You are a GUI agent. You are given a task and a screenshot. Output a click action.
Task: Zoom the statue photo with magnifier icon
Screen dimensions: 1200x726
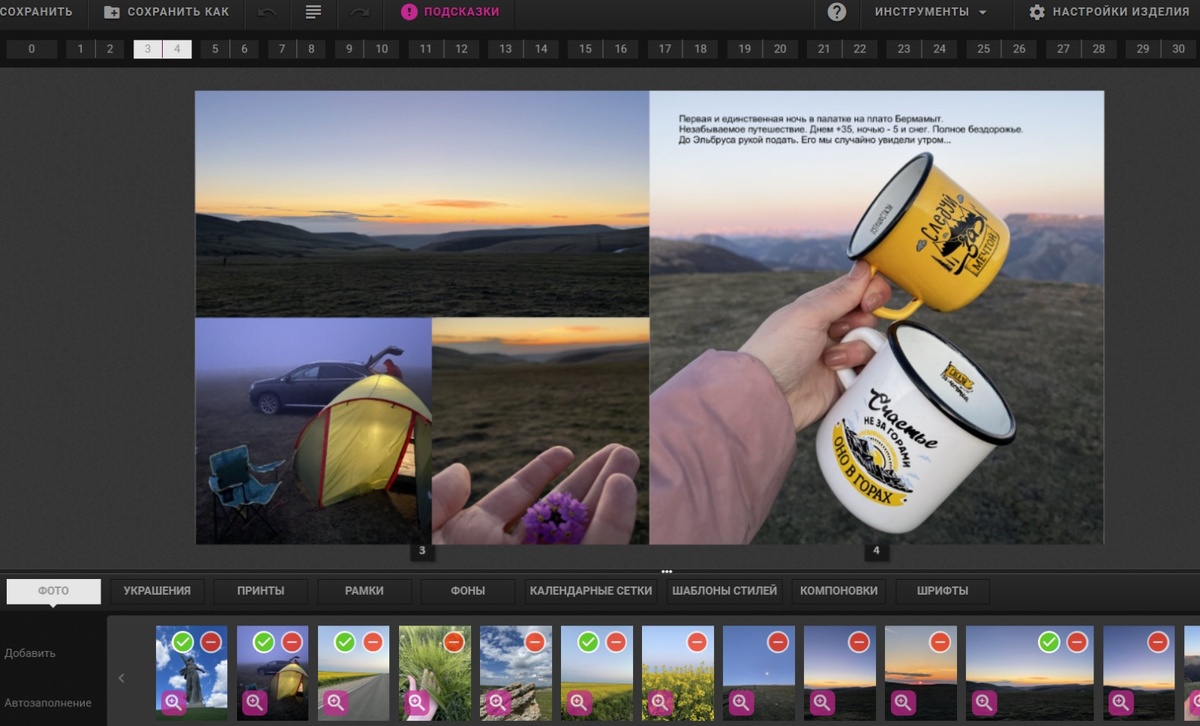173,703
